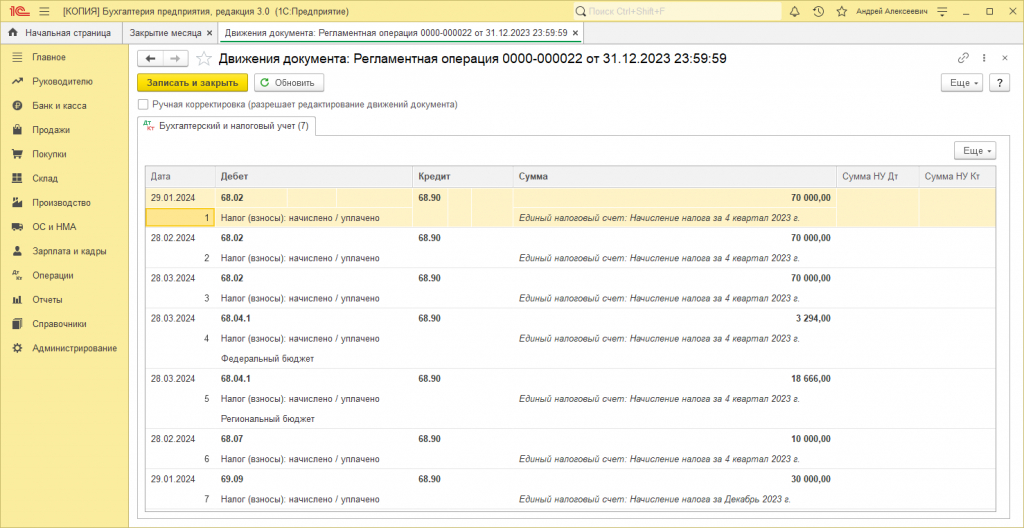The height and width of the screenshot is (528, 1024).
Task: Enable Ручная корректировка checkbox
Action: [143, 104]
